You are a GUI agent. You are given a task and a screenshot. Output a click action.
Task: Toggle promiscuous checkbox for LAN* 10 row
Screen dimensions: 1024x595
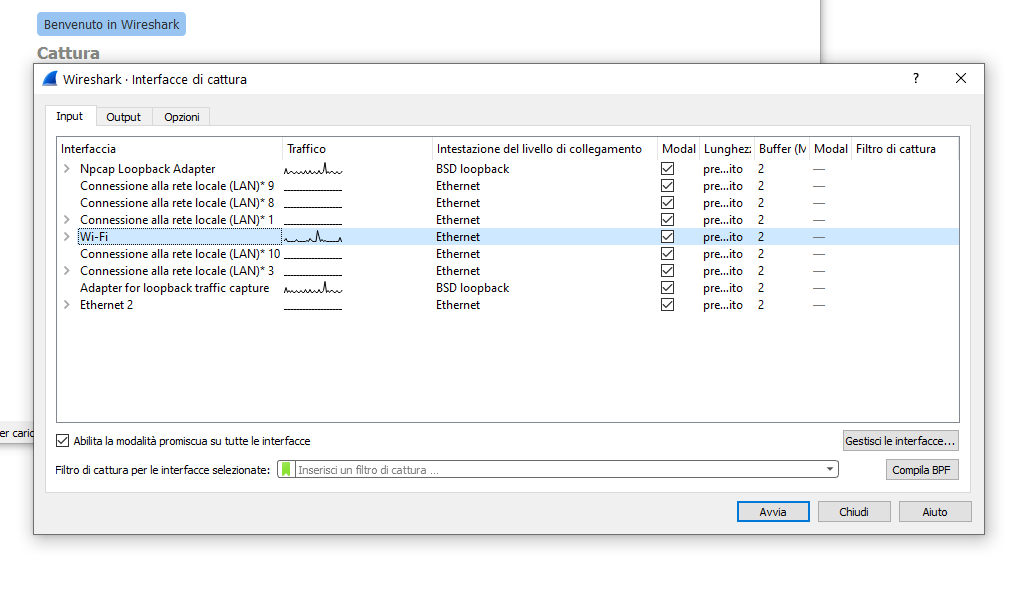tap(667, 253)
